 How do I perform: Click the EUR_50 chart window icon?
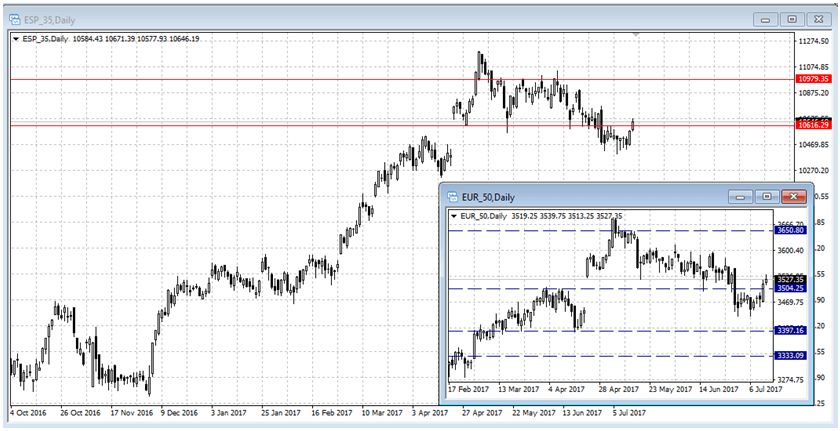pyautogui.click(x=453, y=197)
